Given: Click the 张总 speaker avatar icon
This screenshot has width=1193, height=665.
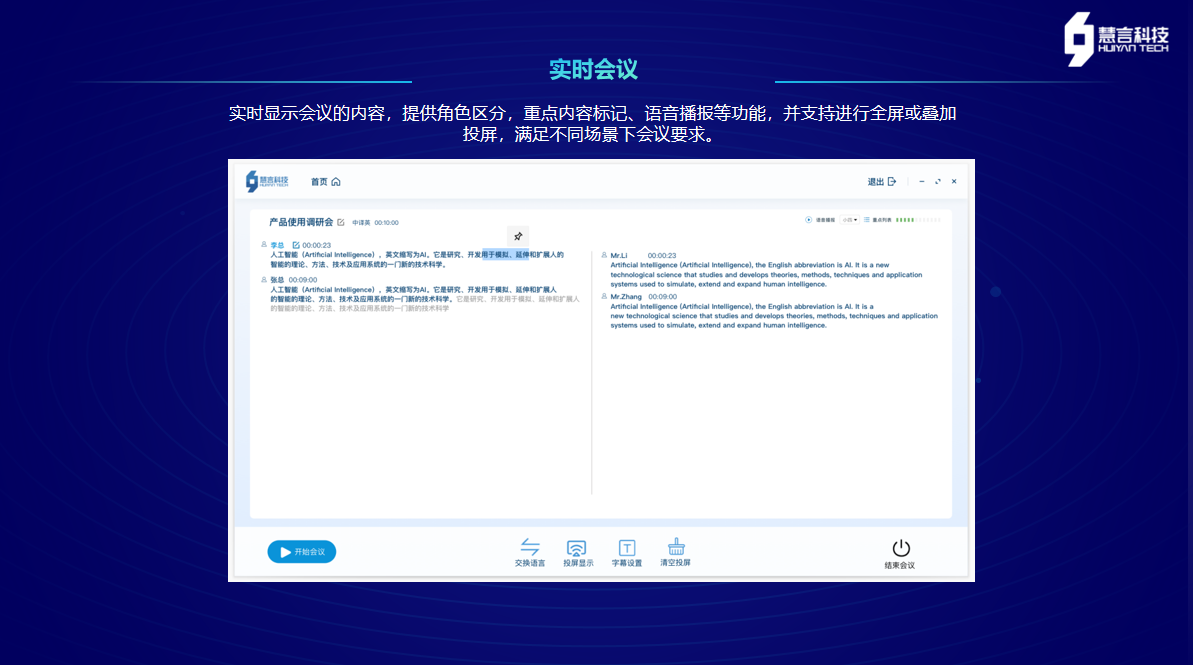Looking at the screenshot, I should [264, 280].
